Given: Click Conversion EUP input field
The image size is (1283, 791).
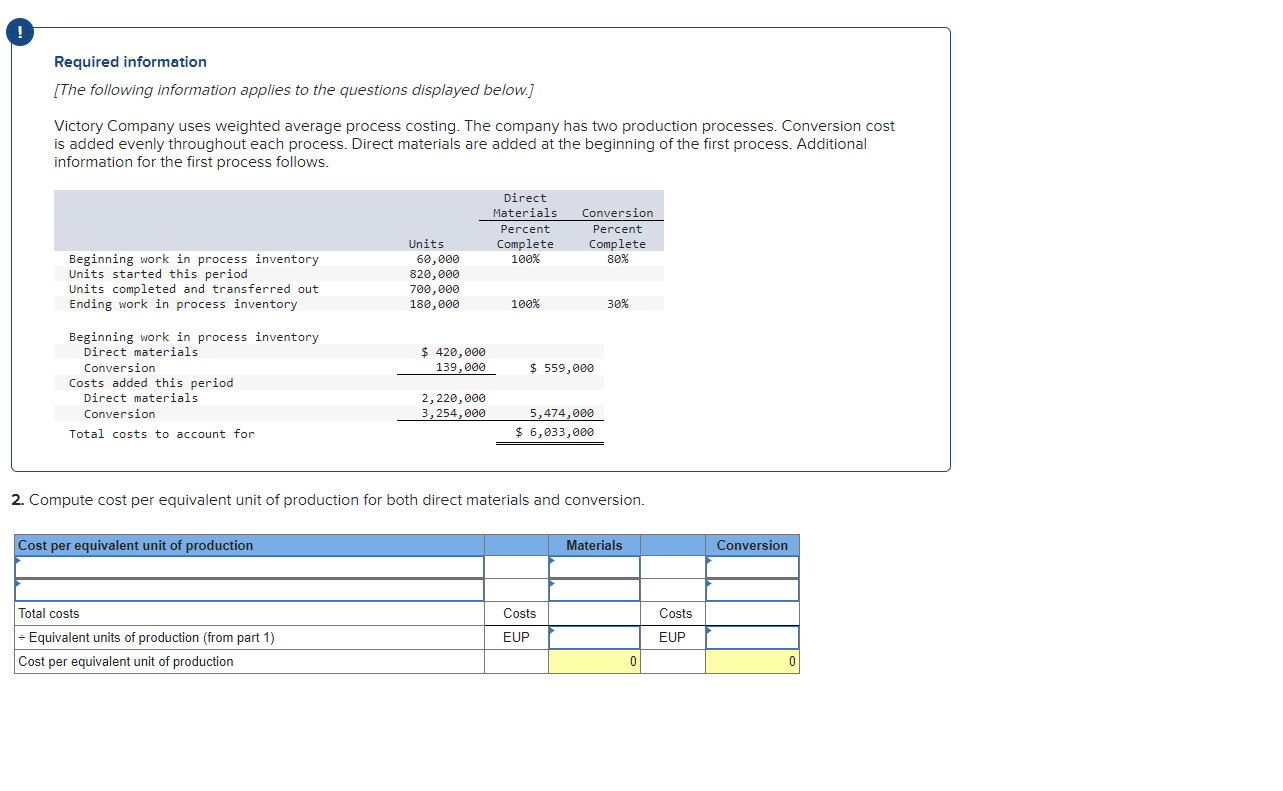Looking at the screenshot, I should click(752, 637).
